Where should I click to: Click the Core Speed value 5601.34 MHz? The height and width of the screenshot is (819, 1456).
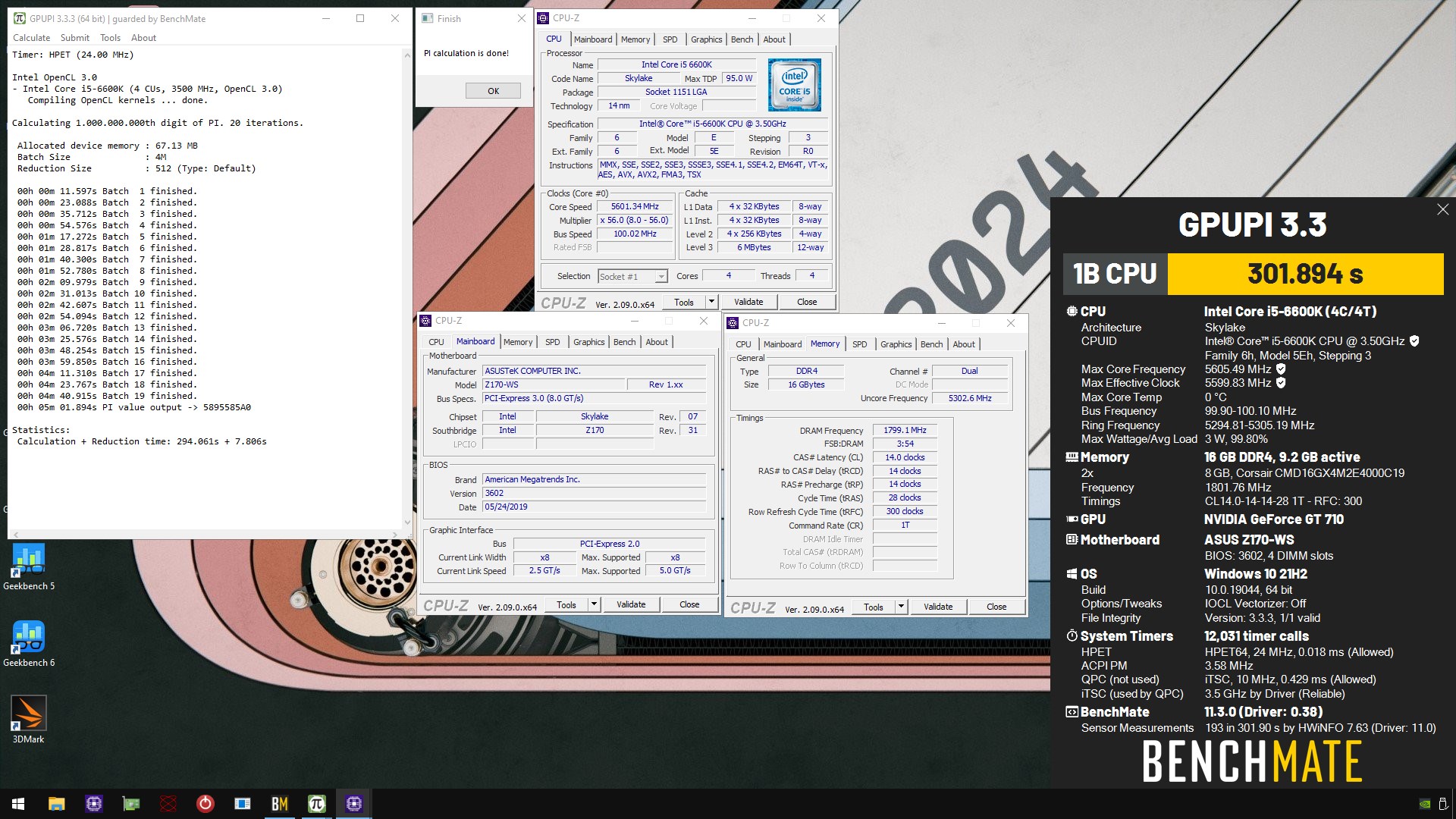[635, 207]
